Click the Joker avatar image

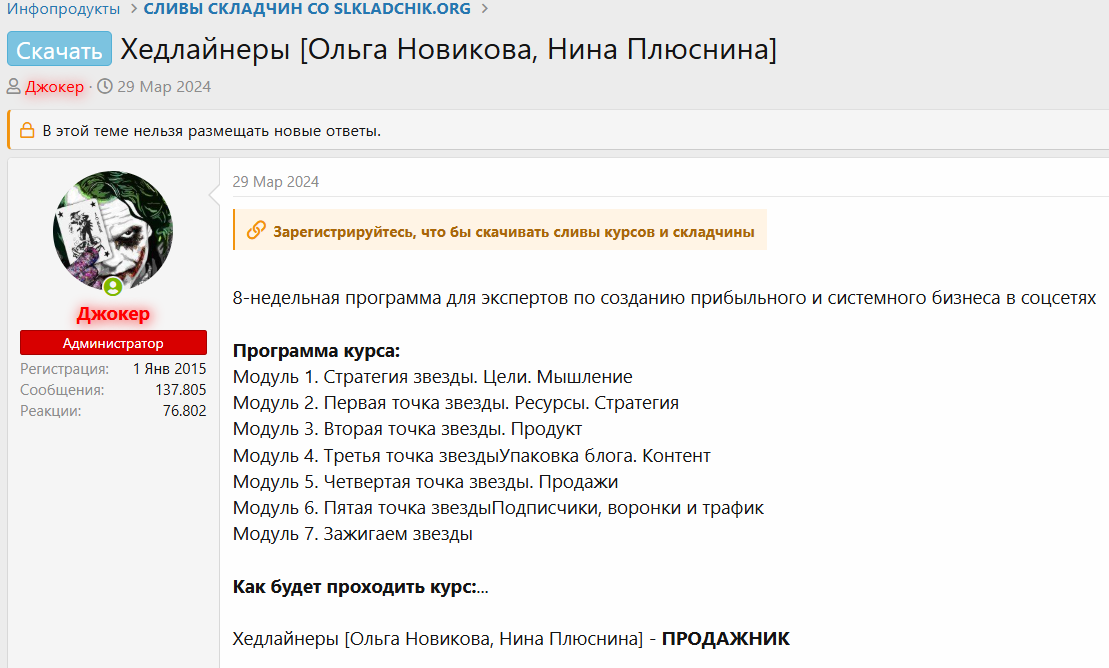(x=113, y=228)
